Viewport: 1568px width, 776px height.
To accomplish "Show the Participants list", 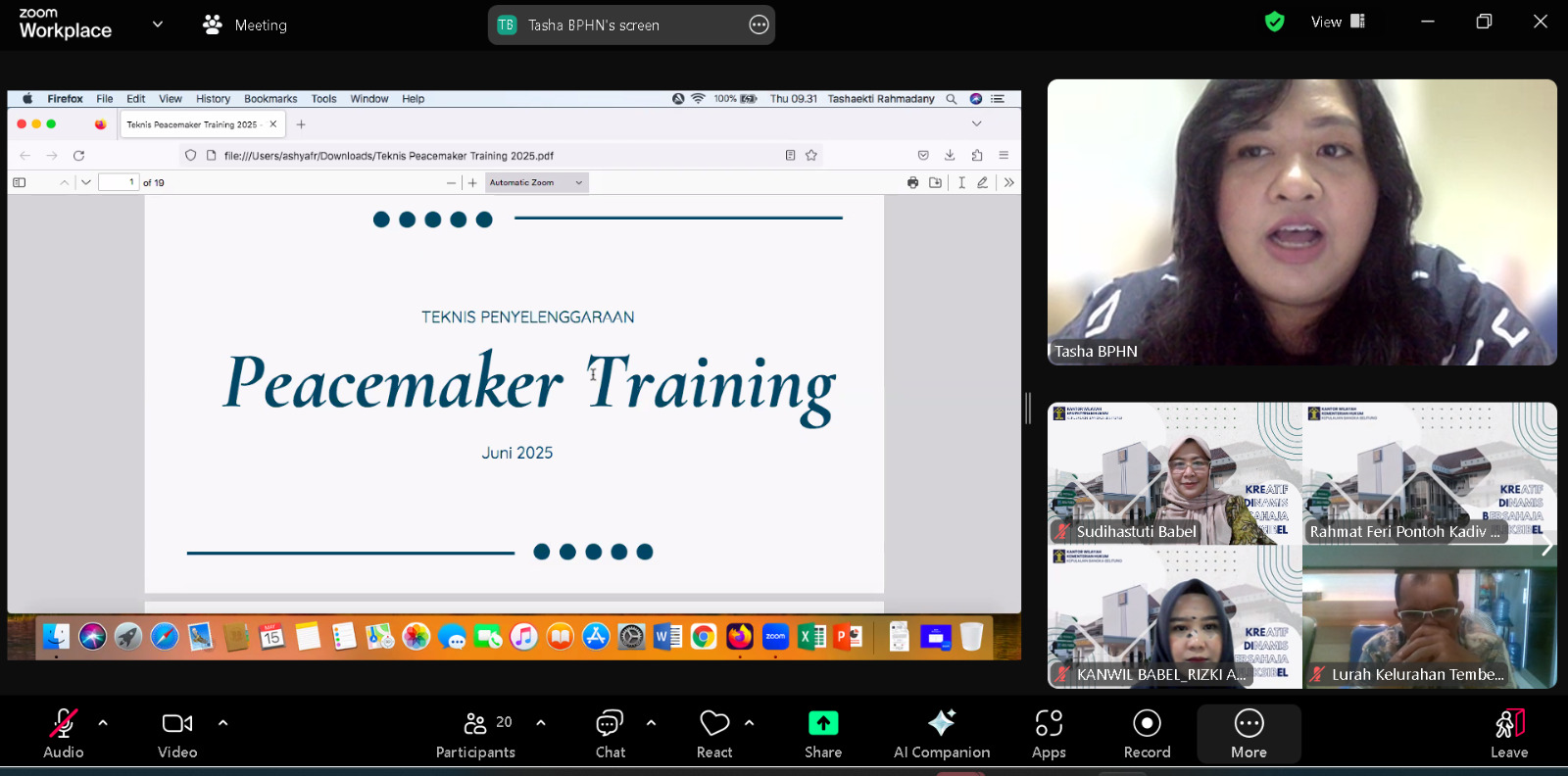I will pos(475,733).
